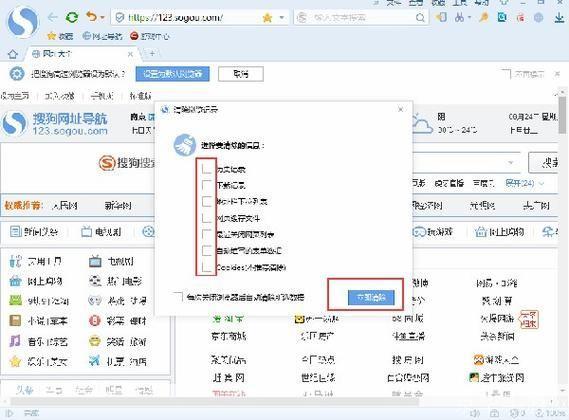The width and height of the screenshot is (569, 420).
Task: Enable auto-clear on browser close checkbox
Action: pyautogui.click(x=178, y=297)
